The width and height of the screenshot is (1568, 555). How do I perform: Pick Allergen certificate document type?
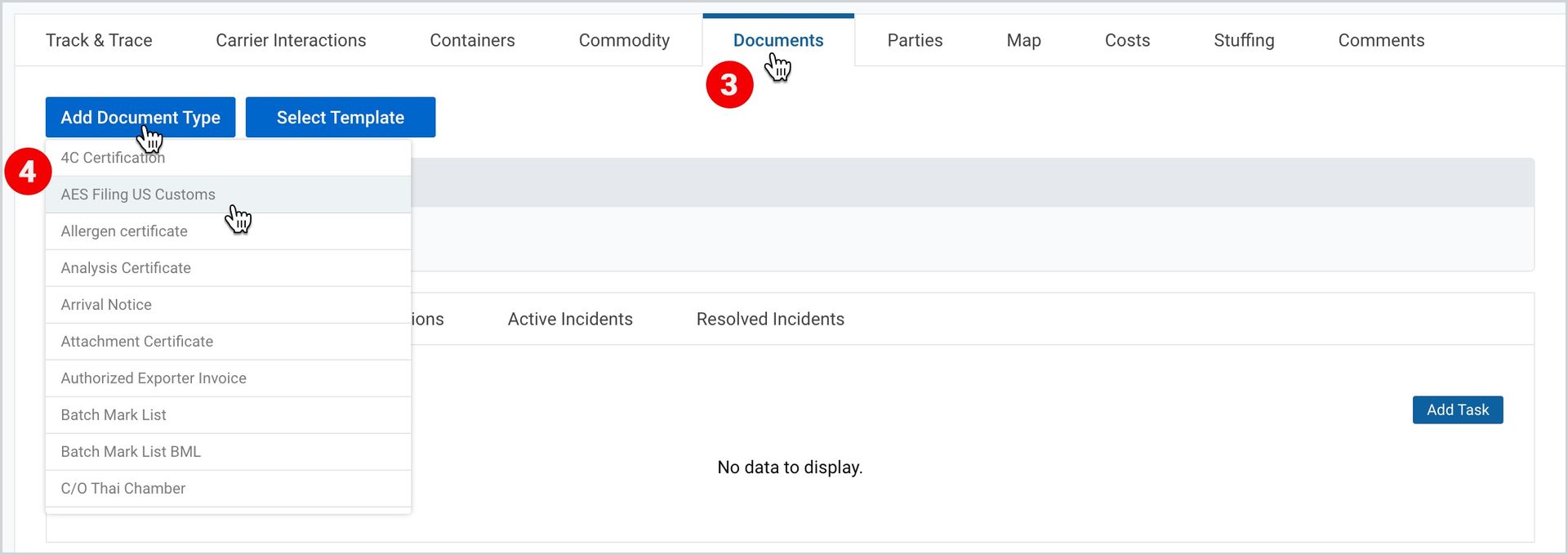click(228, 231)
